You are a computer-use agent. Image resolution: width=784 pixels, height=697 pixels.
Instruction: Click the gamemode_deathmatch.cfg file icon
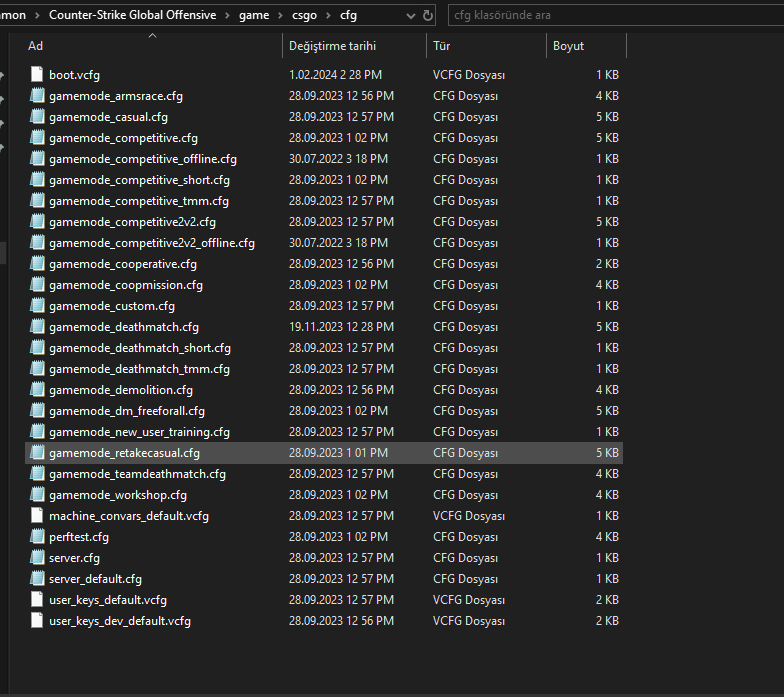coord(37,326)
